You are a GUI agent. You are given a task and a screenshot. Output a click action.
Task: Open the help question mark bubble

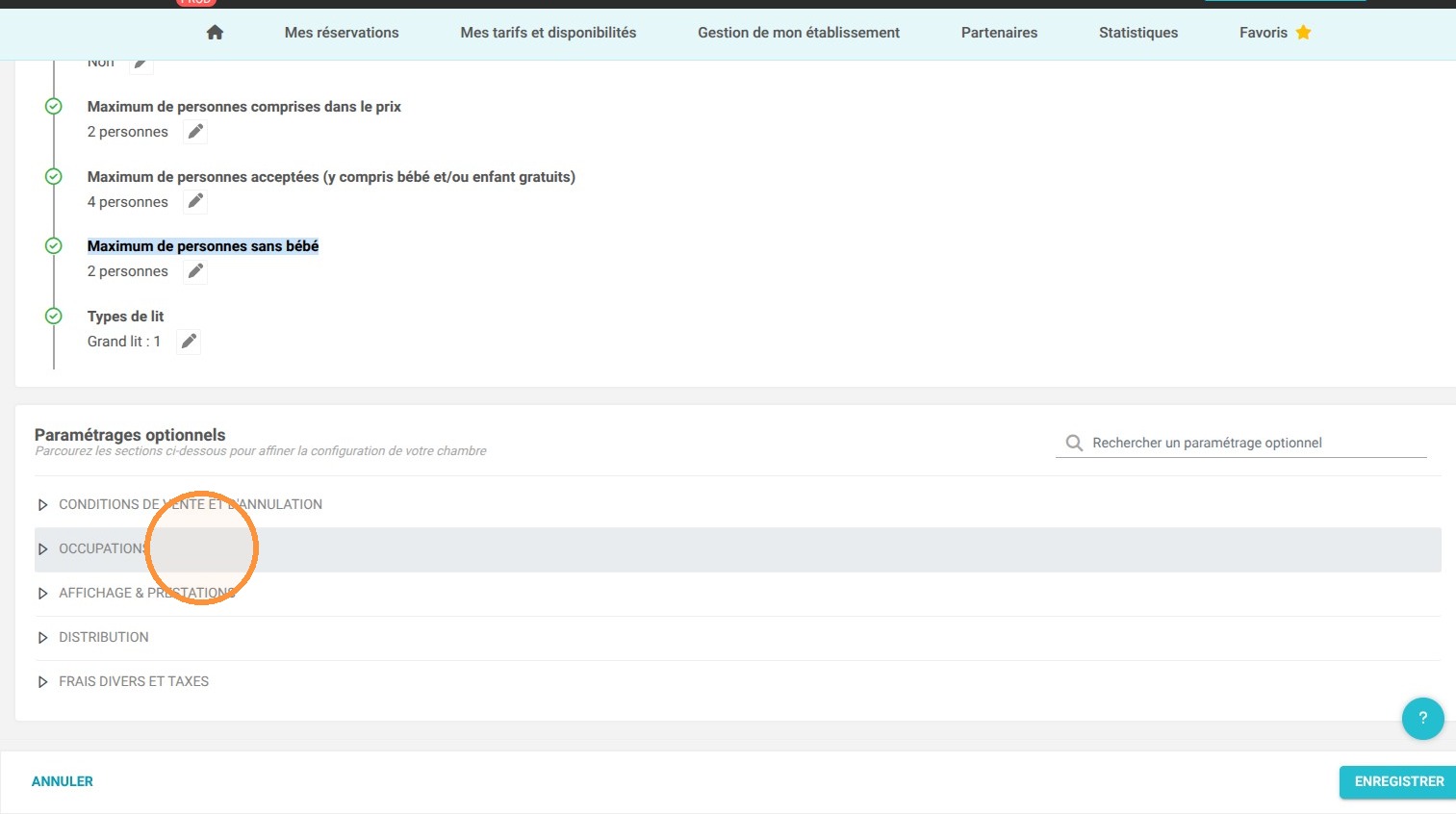click(x=1422, y=718)
